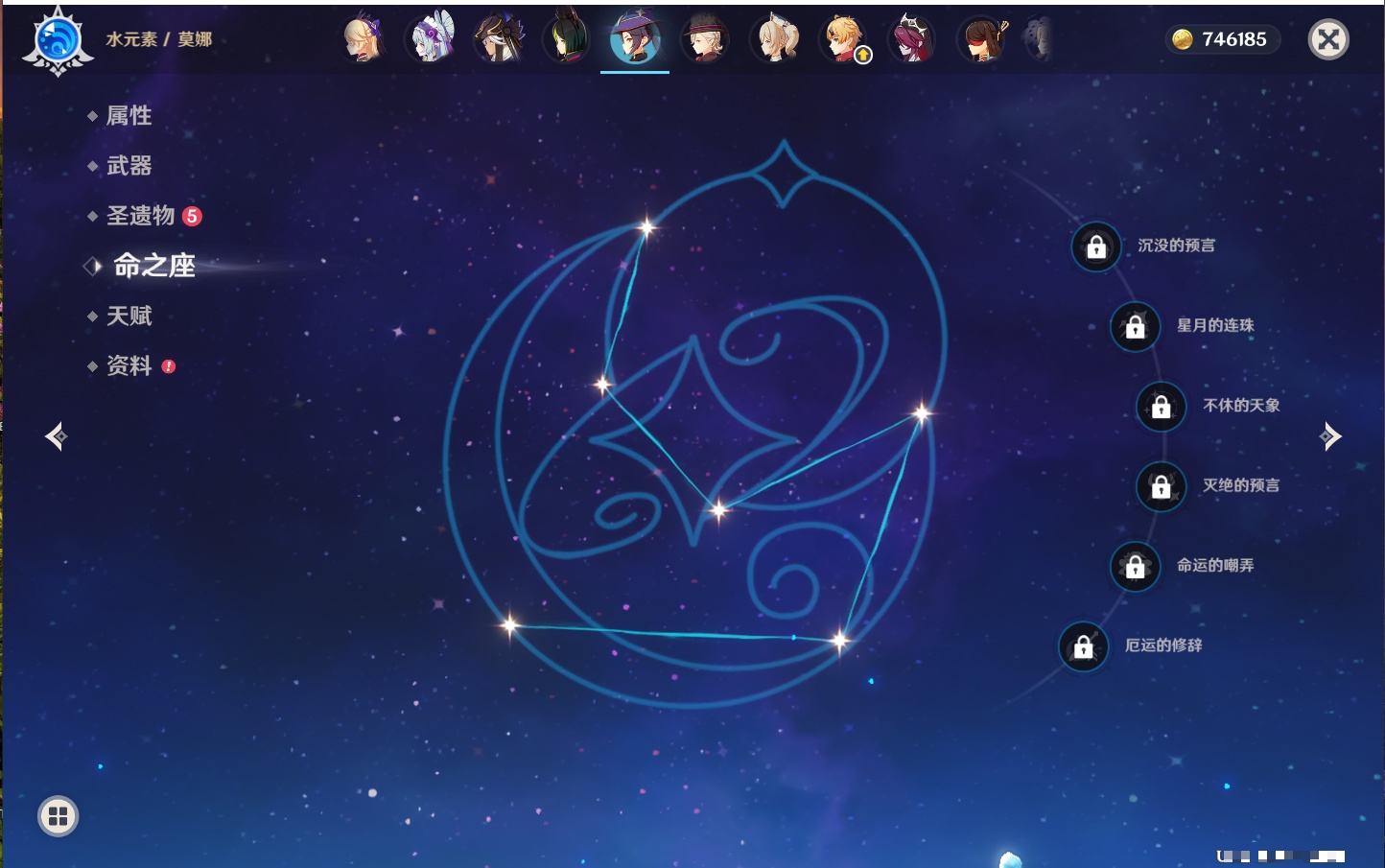Click the 命运的嘲弄 constellation label
Viewport: 1385px width, 868px height.
point(1215,565)
